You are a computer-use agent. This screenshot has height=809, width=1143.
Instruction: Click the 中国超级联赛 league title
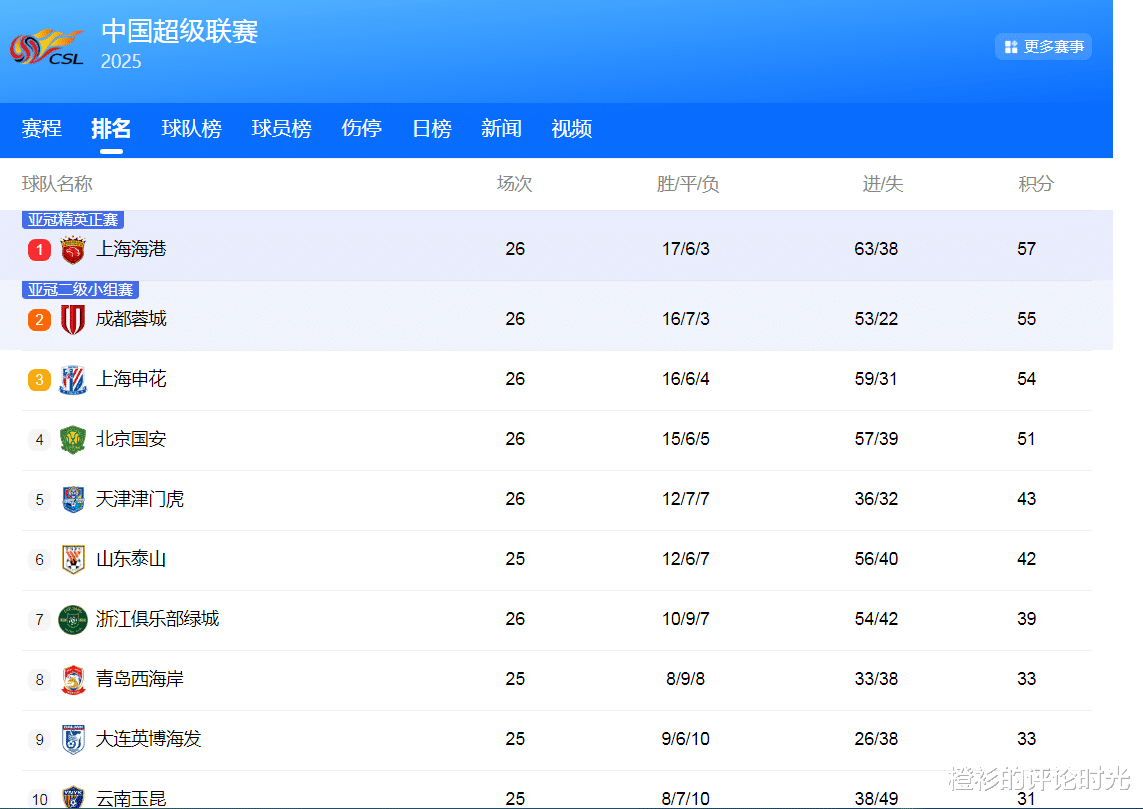[x=179, y=31]
